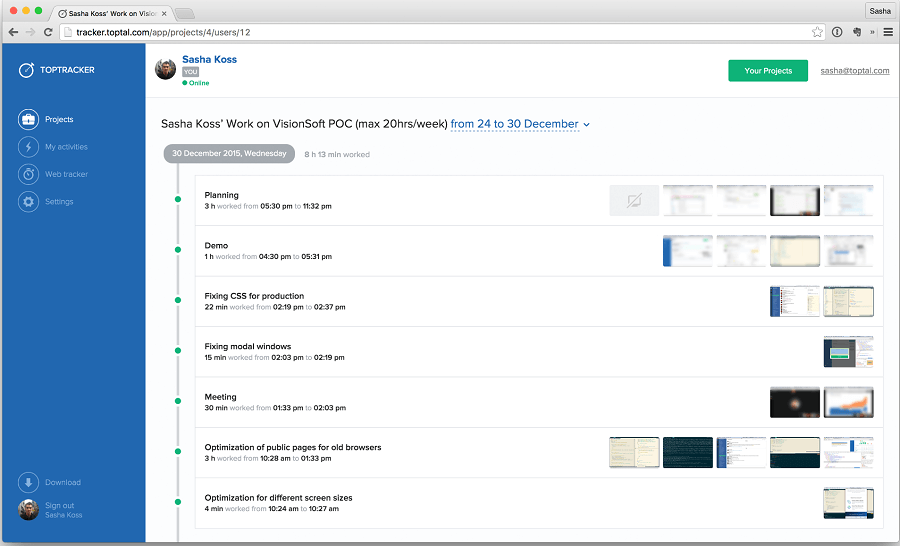Open last thumbnail in Optimization of public pages row
The width and height of the screenshot is (900, 546).
[848, 452]
